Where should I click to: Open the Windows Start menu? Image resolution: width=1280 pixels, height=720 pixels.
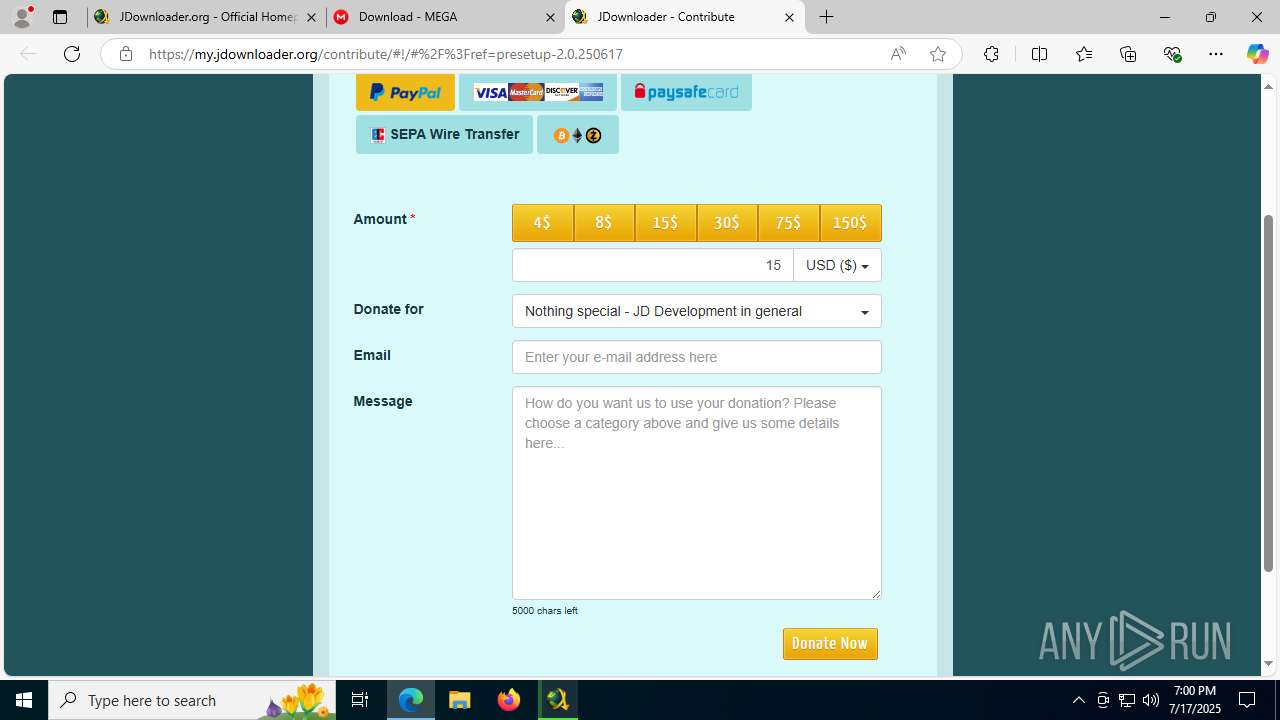pos(24,700)
